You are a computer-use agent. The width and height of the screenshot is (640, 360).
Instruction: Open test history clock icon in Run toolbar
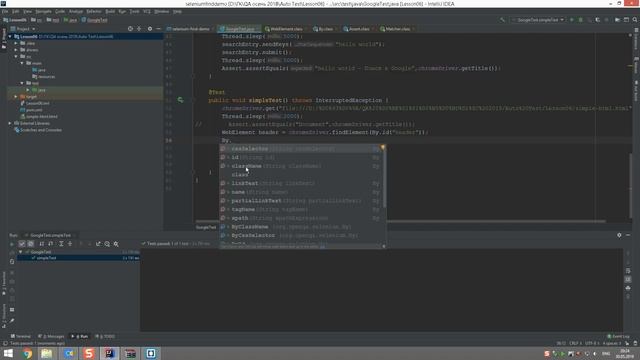click(107, 244)
